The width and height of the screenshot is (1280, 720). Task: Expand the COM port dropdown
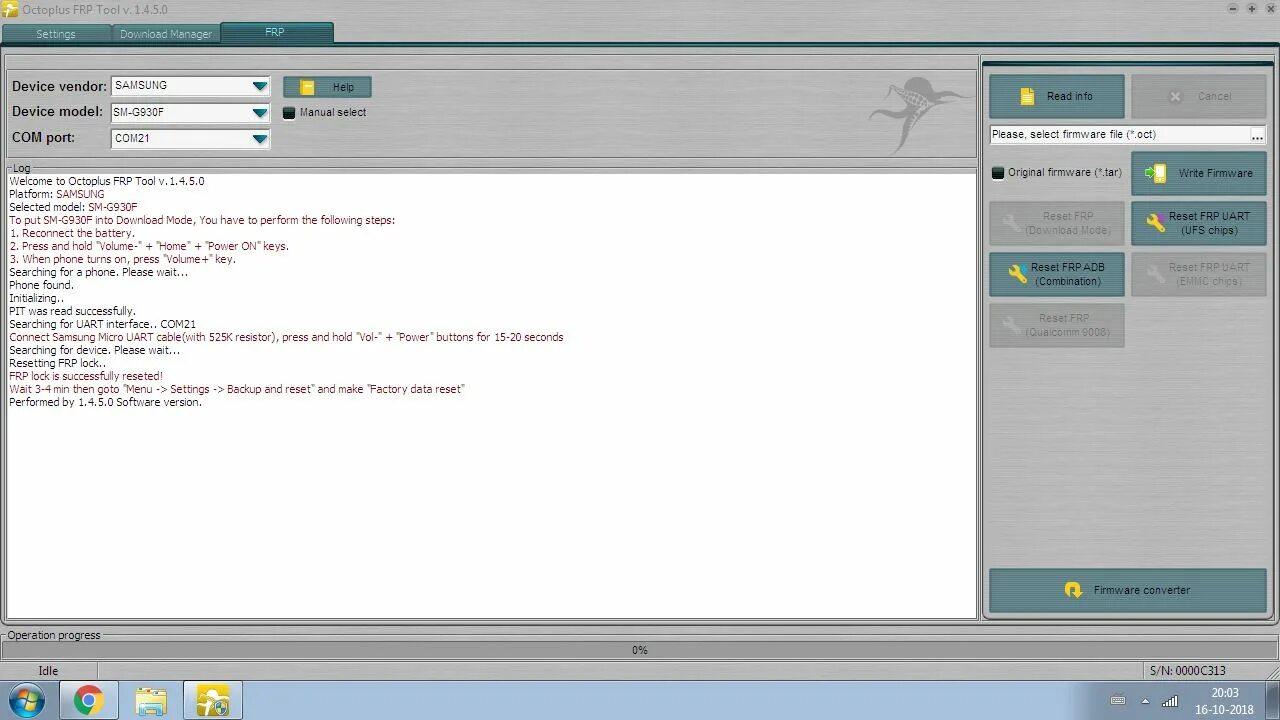click(260, 139)
